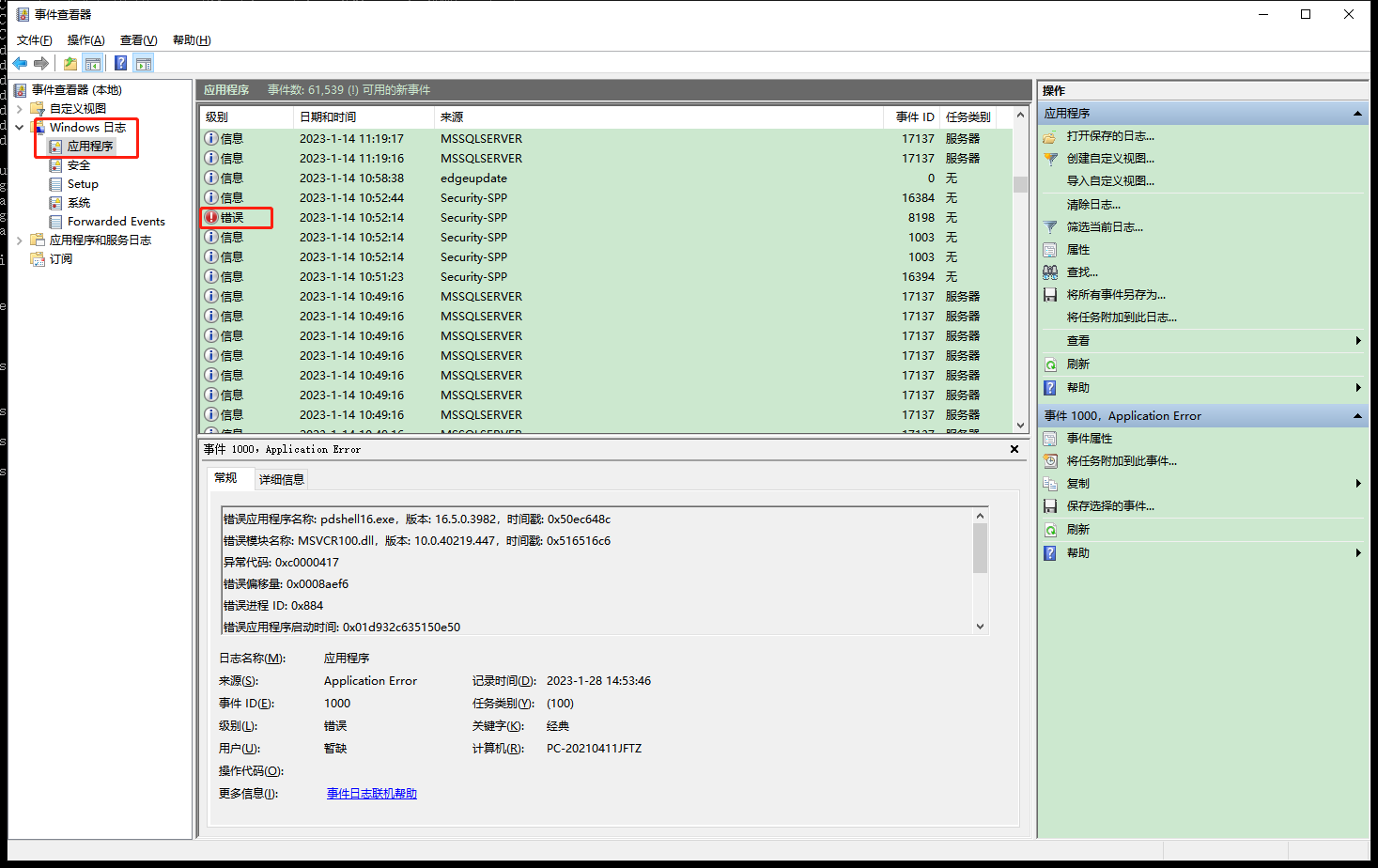Collapse the 应用程序 actions section
The image size is (1378, 868).
click(1357, 114)
